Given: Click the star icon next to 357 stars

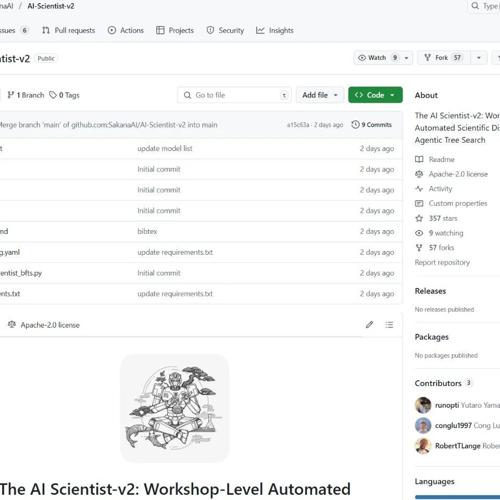Looking at the screenshot, I should pyautogui.click(x=419, y=218).
